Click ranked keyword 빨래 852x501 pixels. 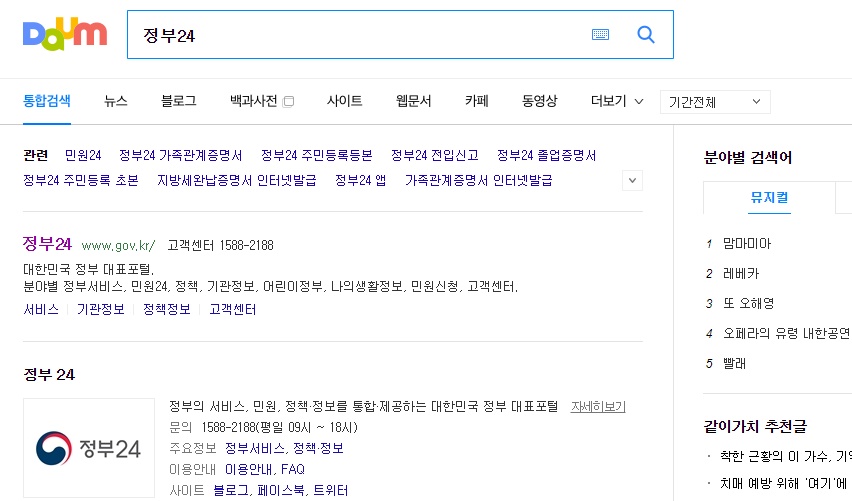734,363
